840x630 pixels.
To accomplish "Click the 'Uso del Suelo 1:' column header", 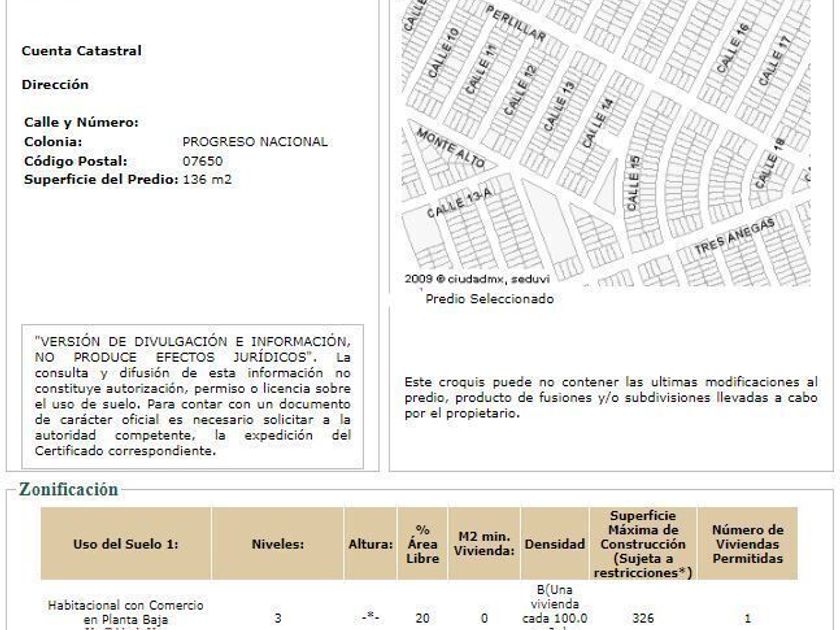I will coord(126,544).
